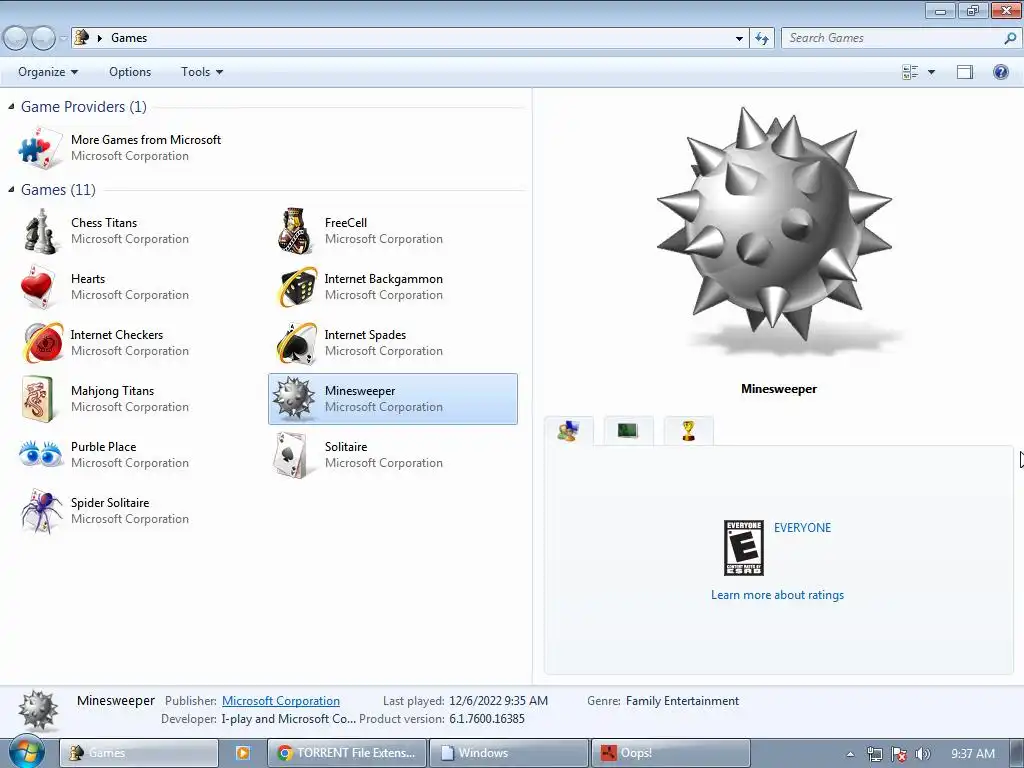Show hidden tray icons arrow
Image resolution: width=1024 pixels, height=768 pixels.
[x=850, y=754]
